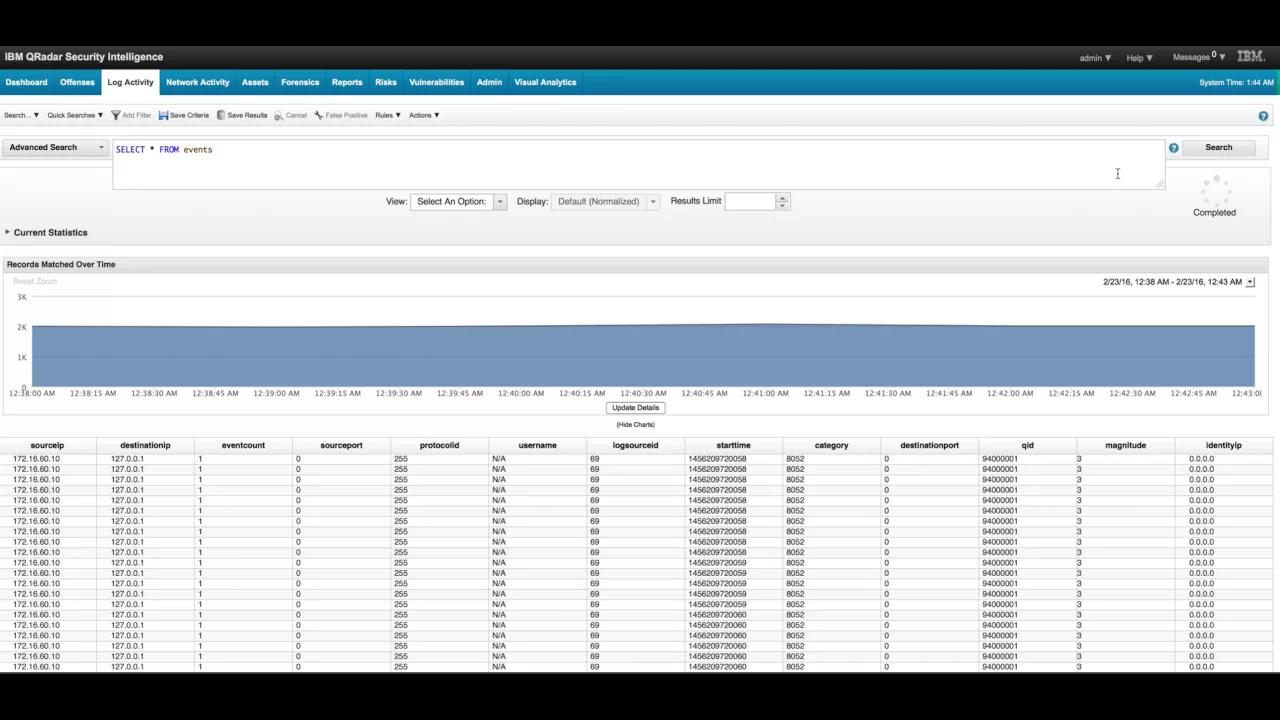This screenshot has height=720, width=1280.
Task: Sort by identityip column header
Action: 1223,445
